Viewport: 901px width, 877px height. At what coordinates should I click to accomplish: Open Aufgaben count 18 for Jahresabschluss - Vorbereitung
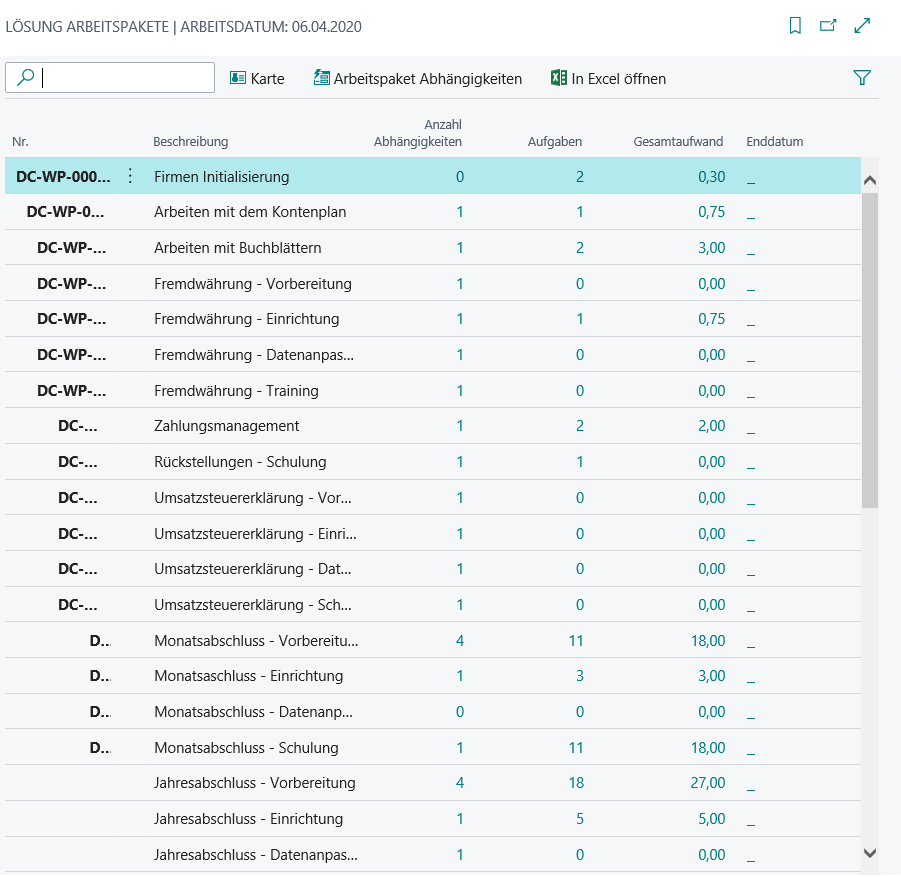pos(576,783)
